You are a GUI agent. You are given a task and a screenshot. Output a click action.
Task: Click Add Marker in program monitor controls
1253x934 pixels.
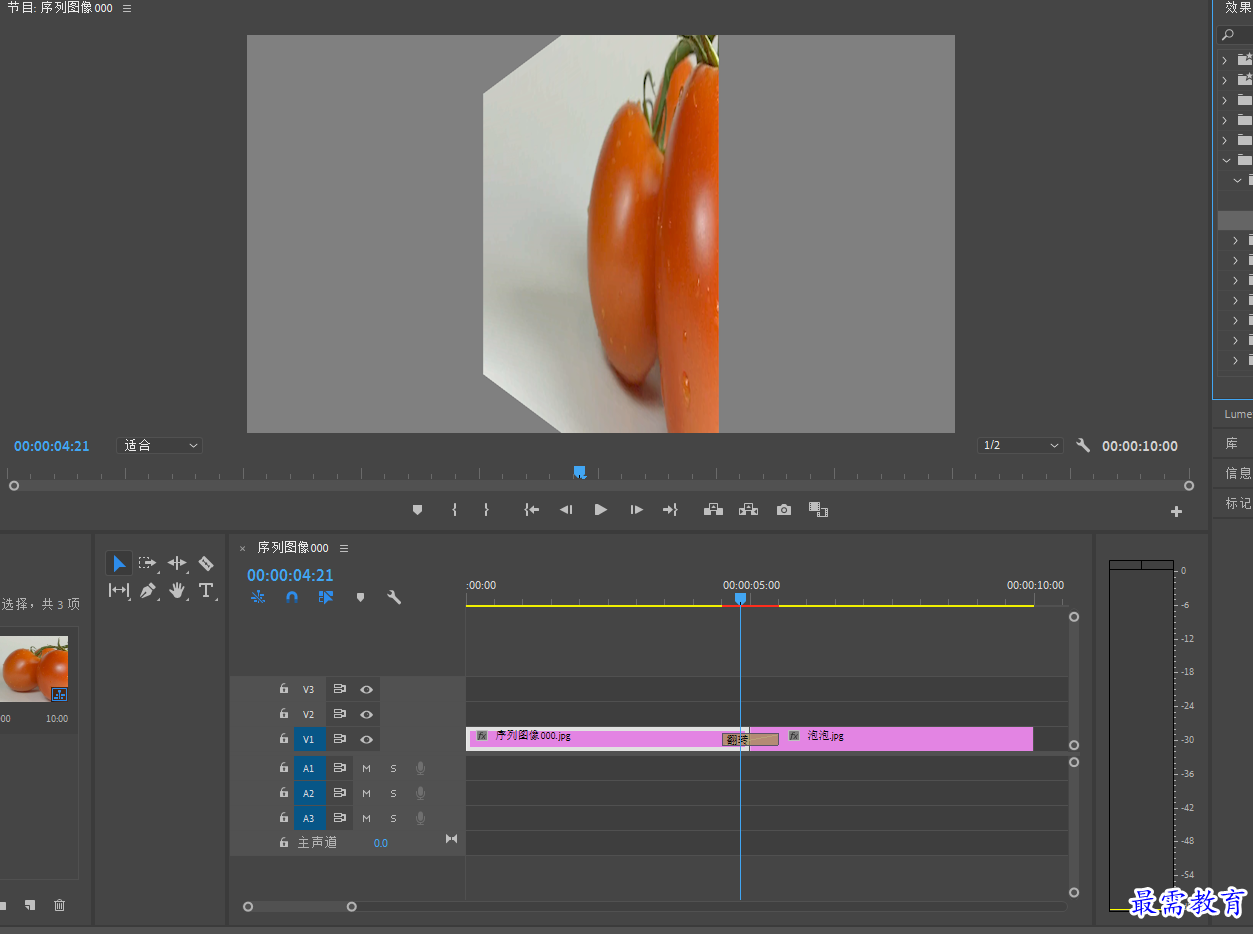coord(417,510)
